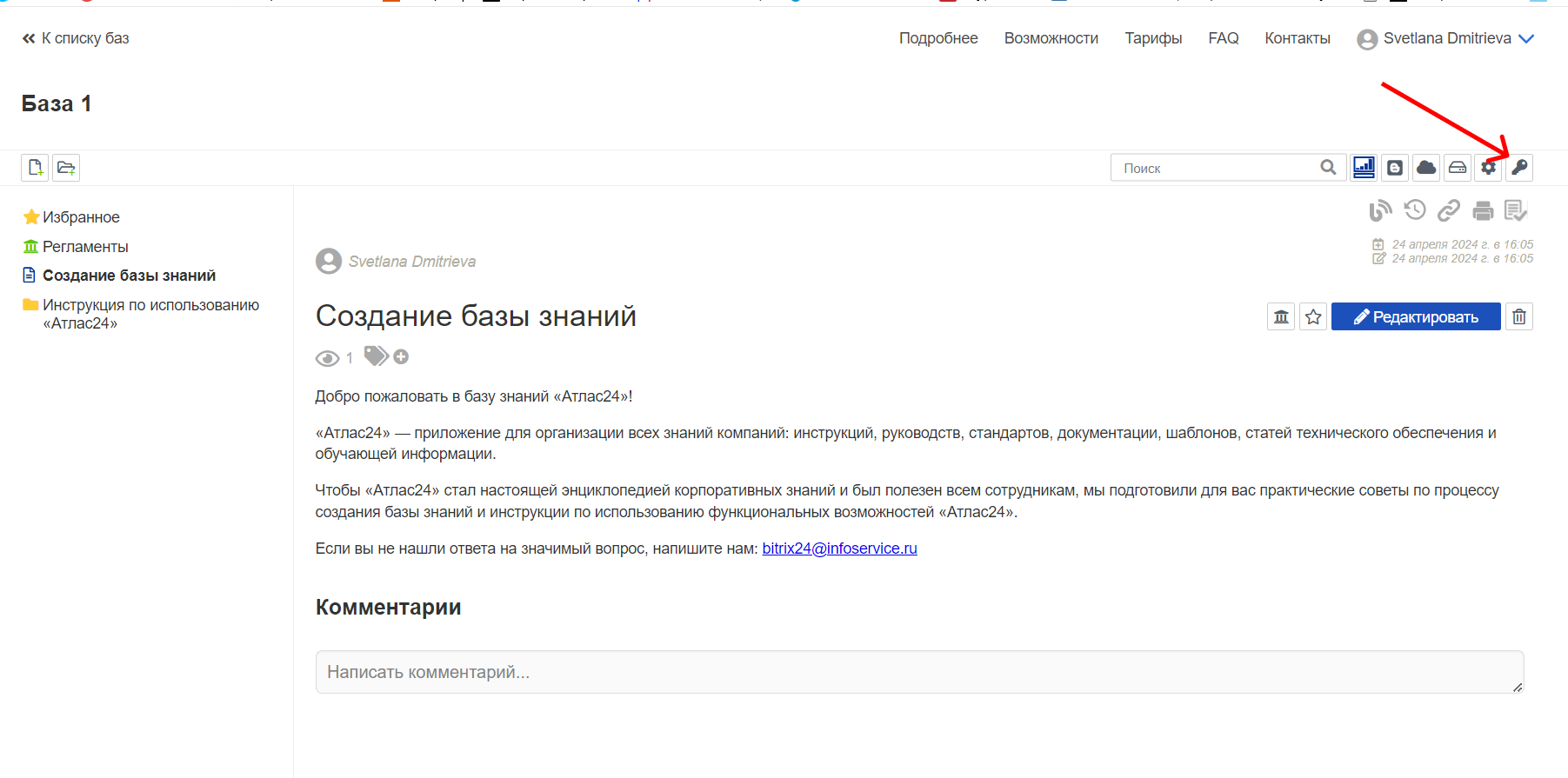Click the subscribe feed icon

[1380, 210]
